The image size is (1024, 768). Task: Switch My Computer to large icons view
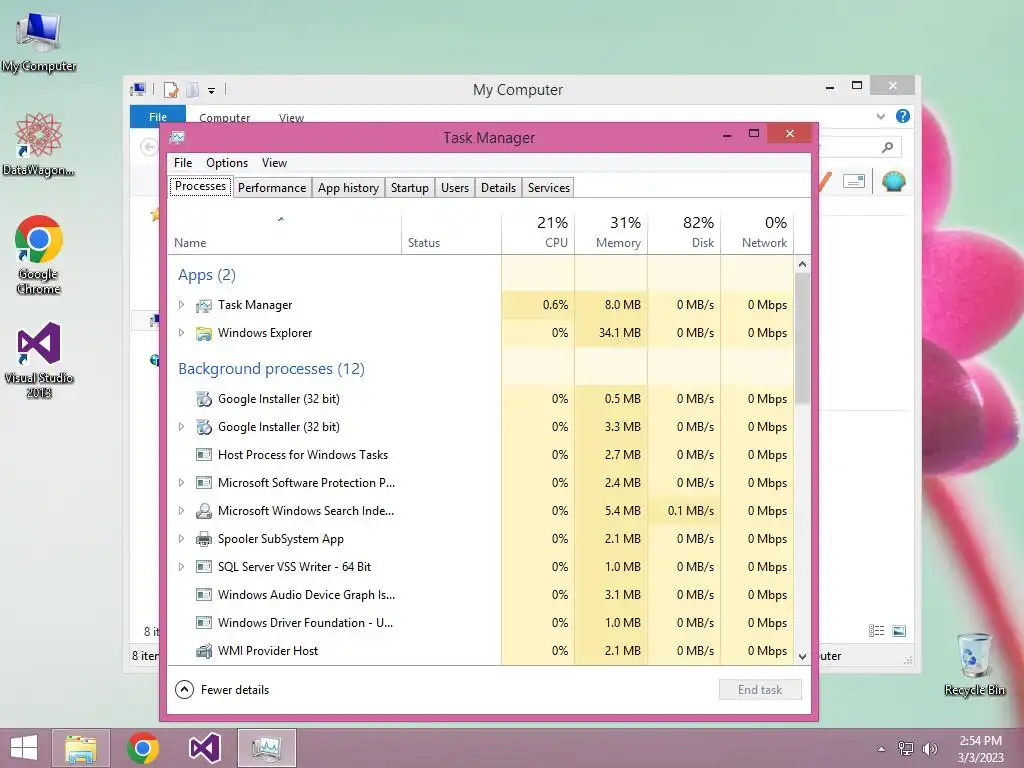pos(899,631)
